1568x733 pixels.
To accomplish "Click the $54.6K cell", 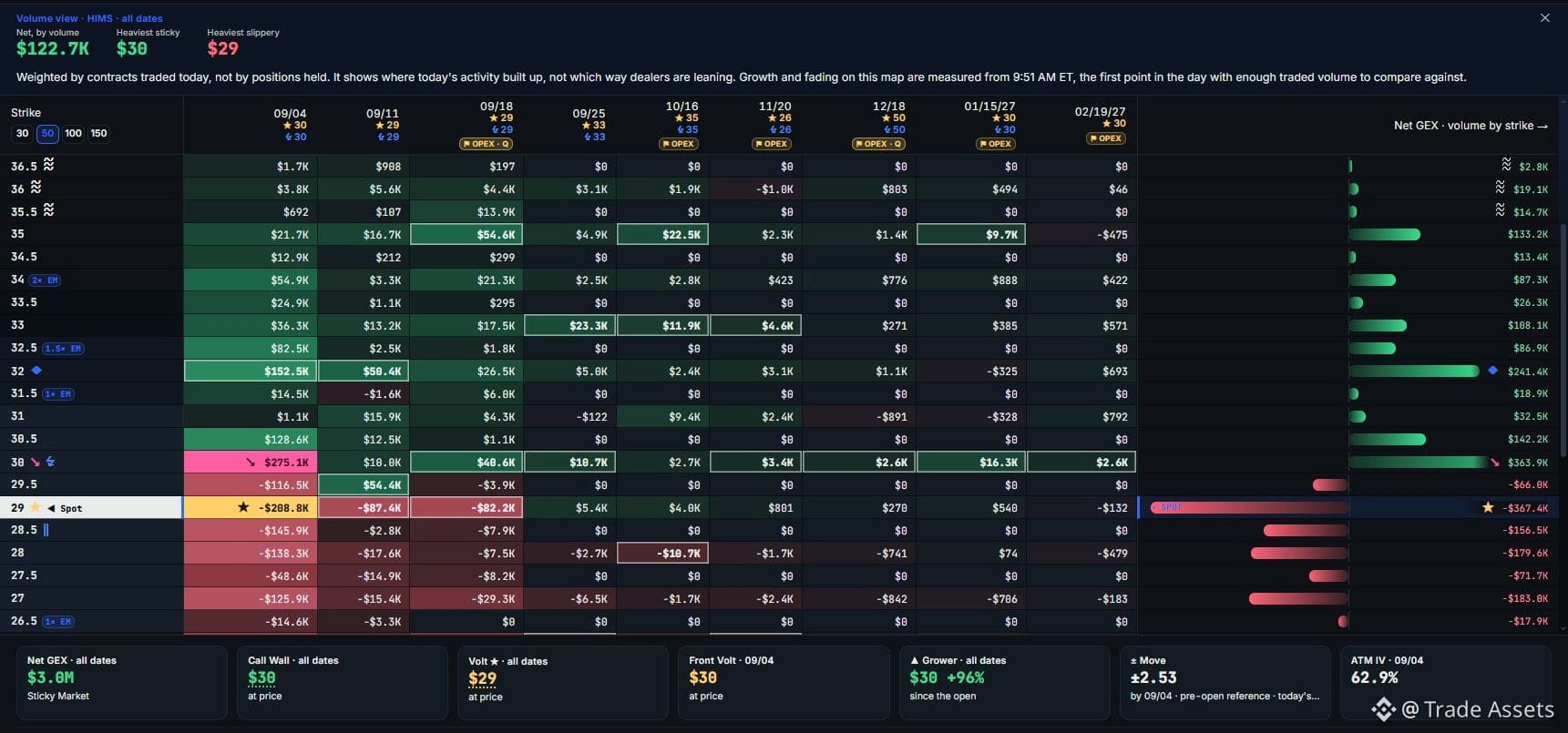I will click(466, 235).
